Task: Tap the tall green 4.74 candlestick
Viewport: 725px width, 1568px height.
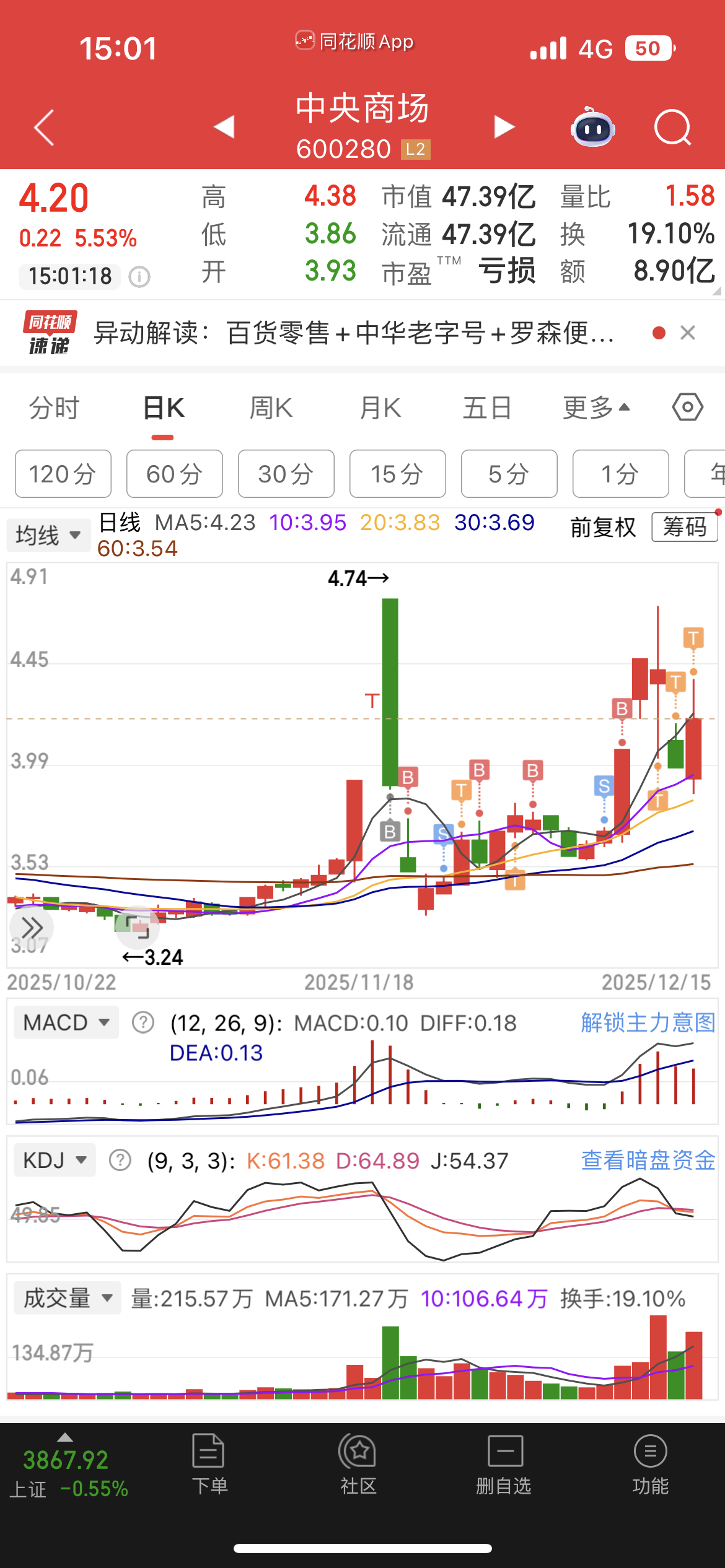Action: (x=390, y=692)
